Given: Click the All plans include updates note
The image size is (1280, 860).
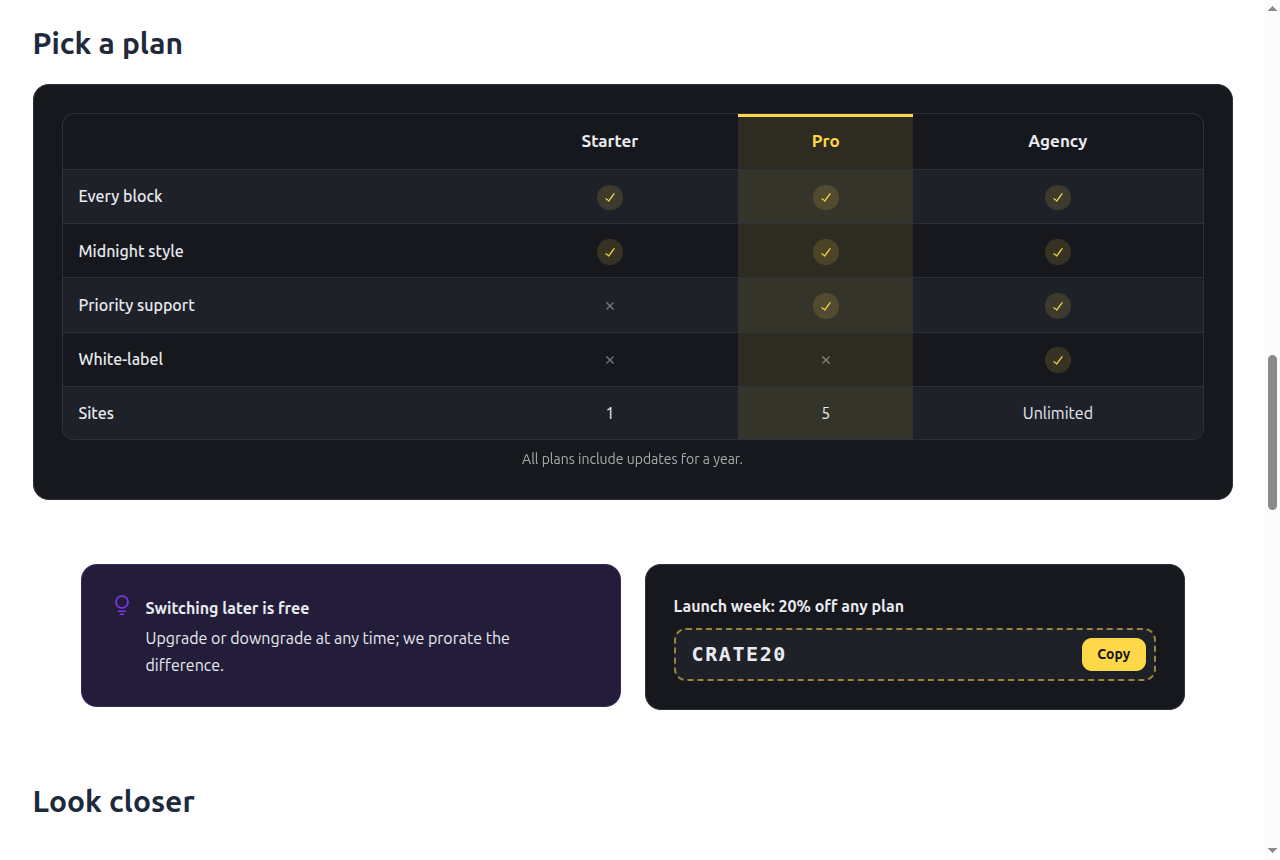Looking at the screenshot, I should click(x=632, y=459).
